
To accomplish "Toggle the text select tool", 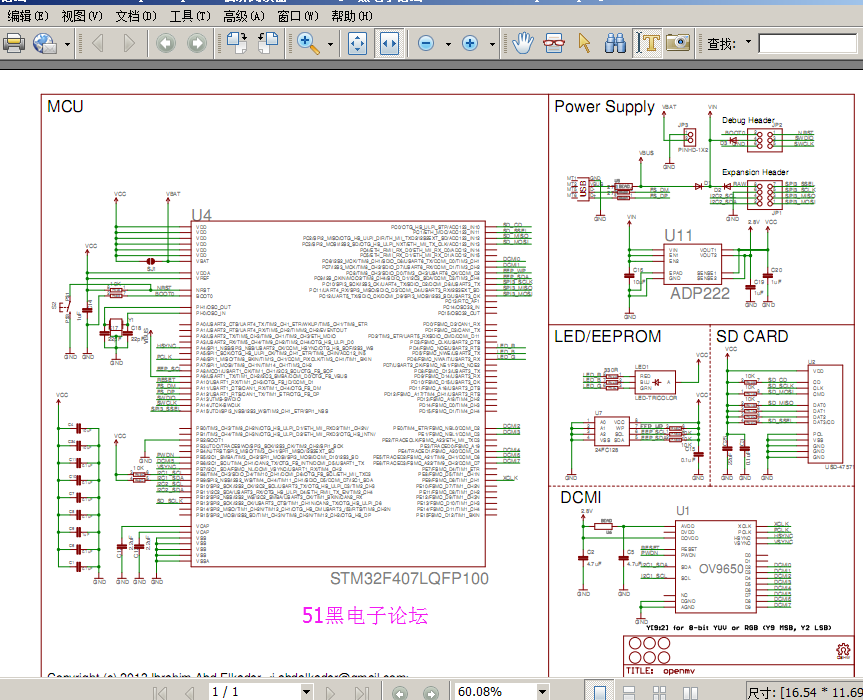I will 647,43.
